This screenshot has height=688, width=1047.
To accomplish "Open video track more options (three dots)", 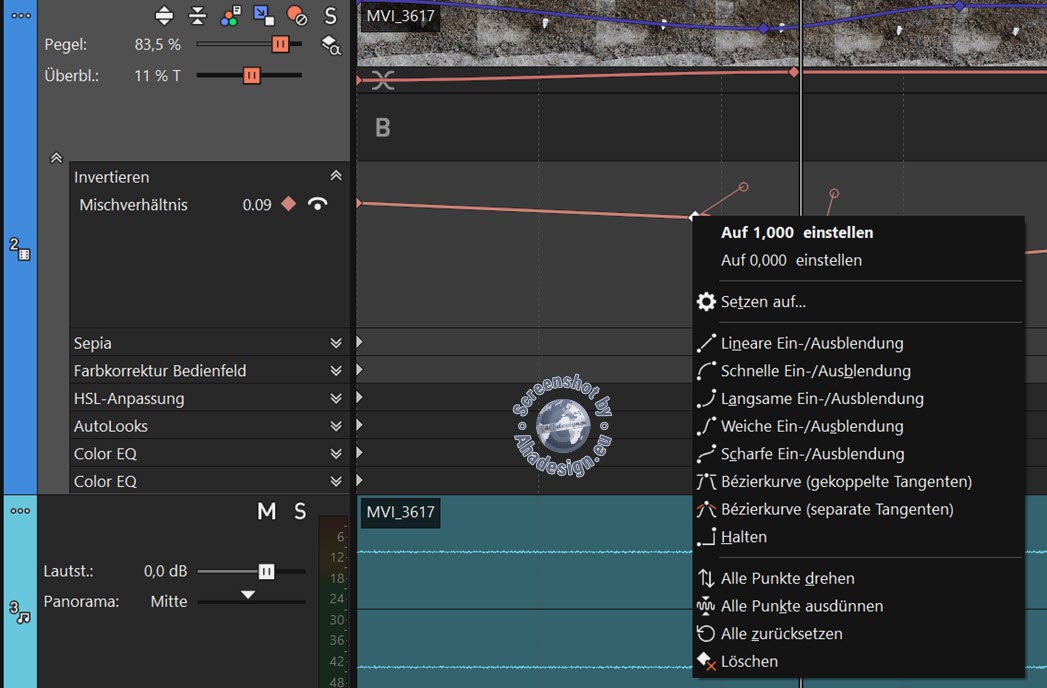I will click(21, 15).
